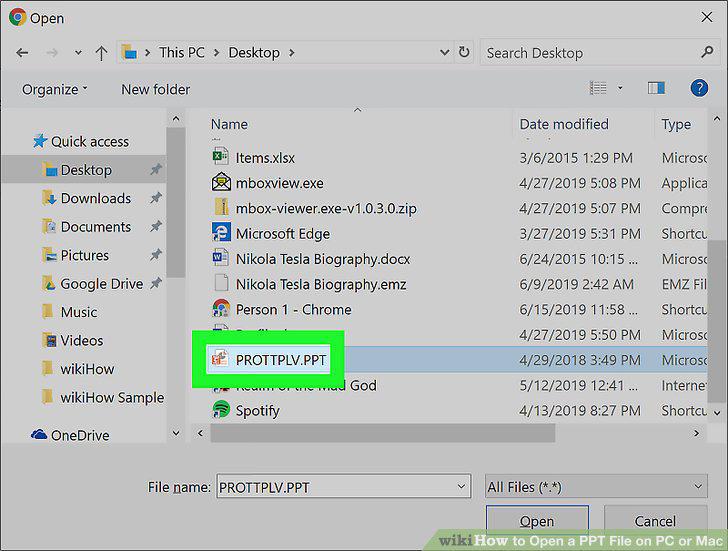Screen dimensions: 728x551
Task: Click the search magnifier icon
Action: coord(707,52)
